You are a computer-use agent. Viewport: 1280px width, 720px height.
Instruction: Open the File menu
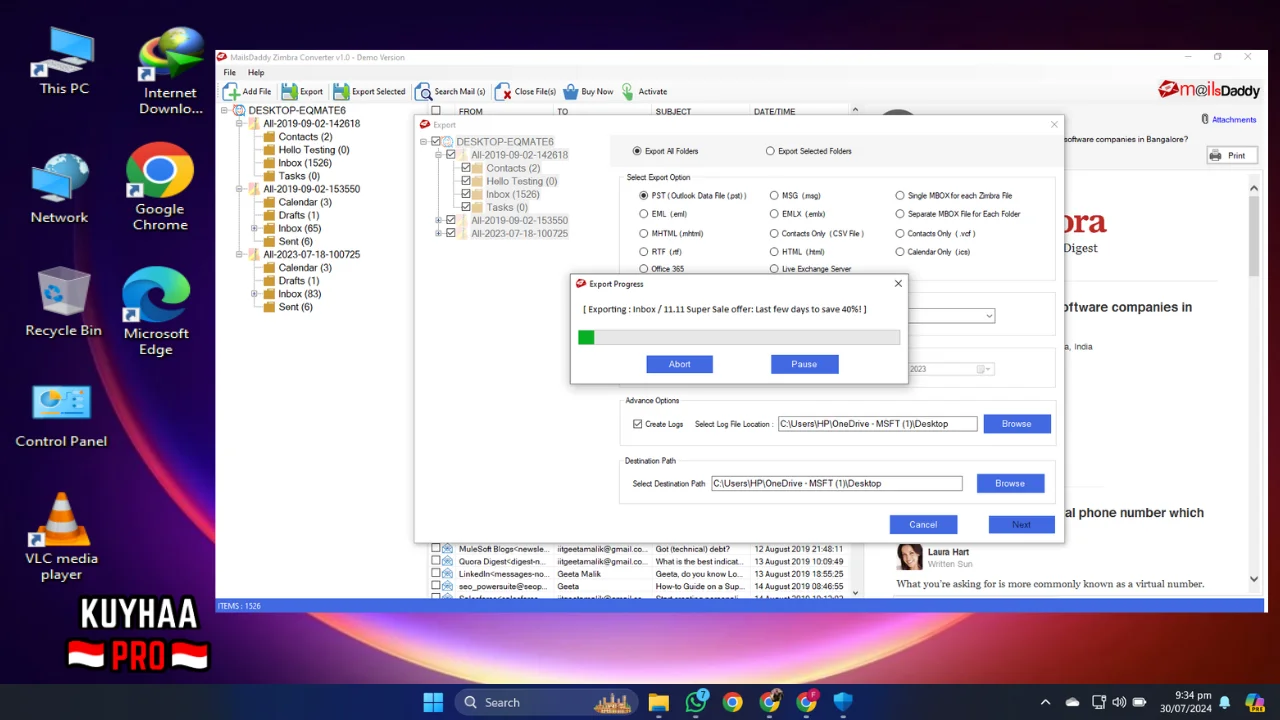tap(230, 73)
